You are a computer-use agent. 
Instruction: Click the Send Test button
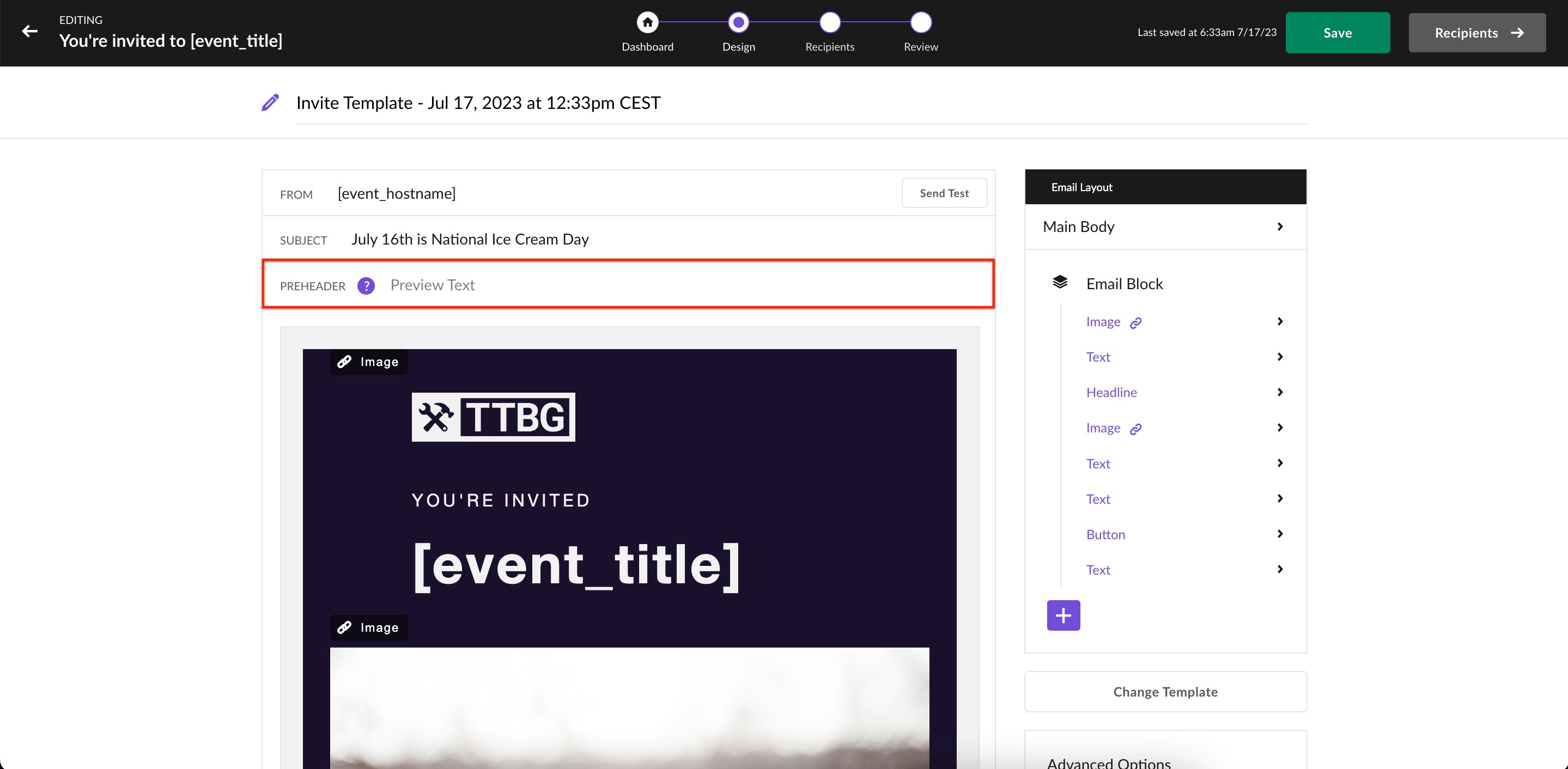944,193
